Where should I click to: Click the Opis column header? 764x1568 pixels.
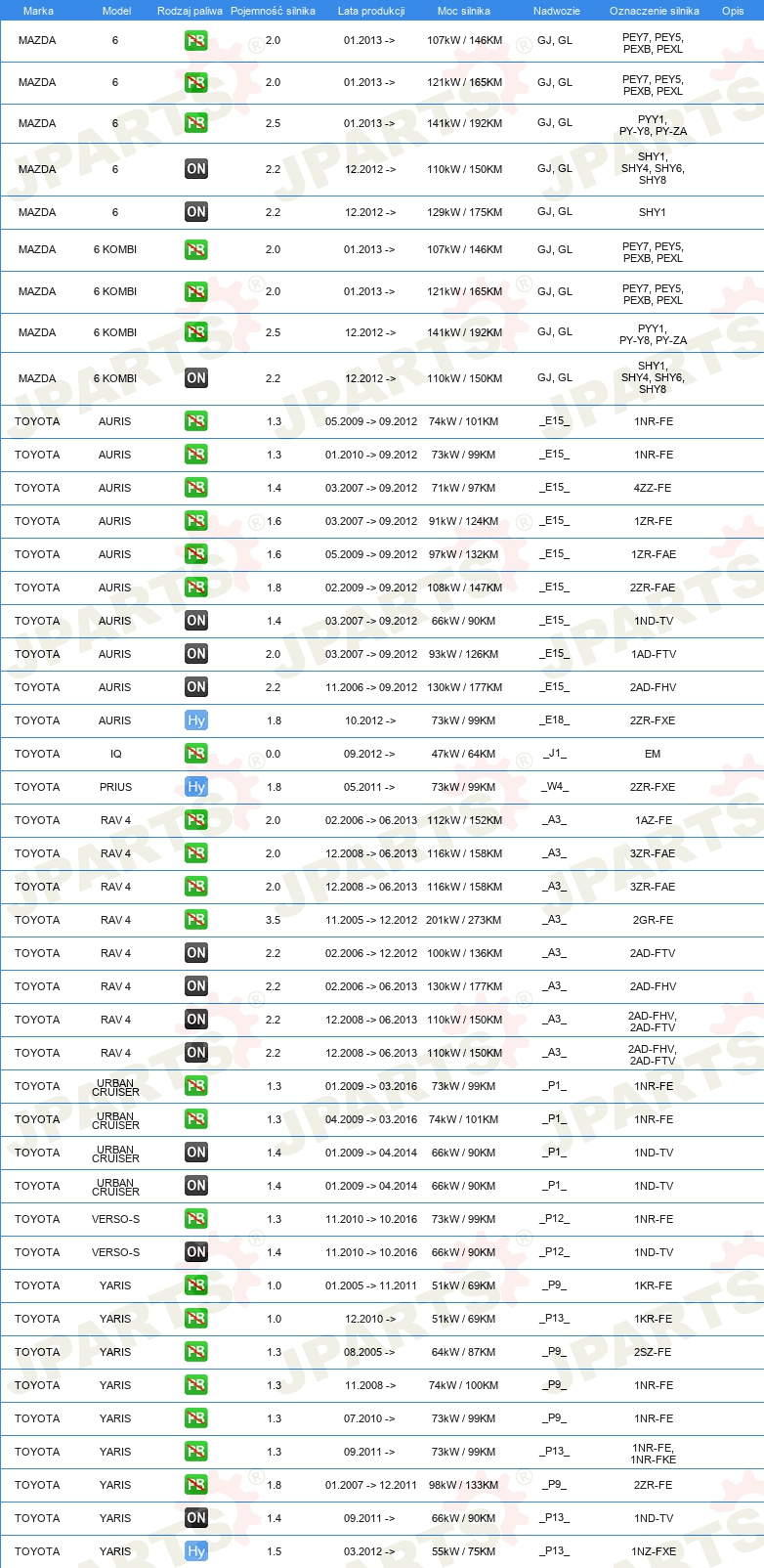pos(733,11)
